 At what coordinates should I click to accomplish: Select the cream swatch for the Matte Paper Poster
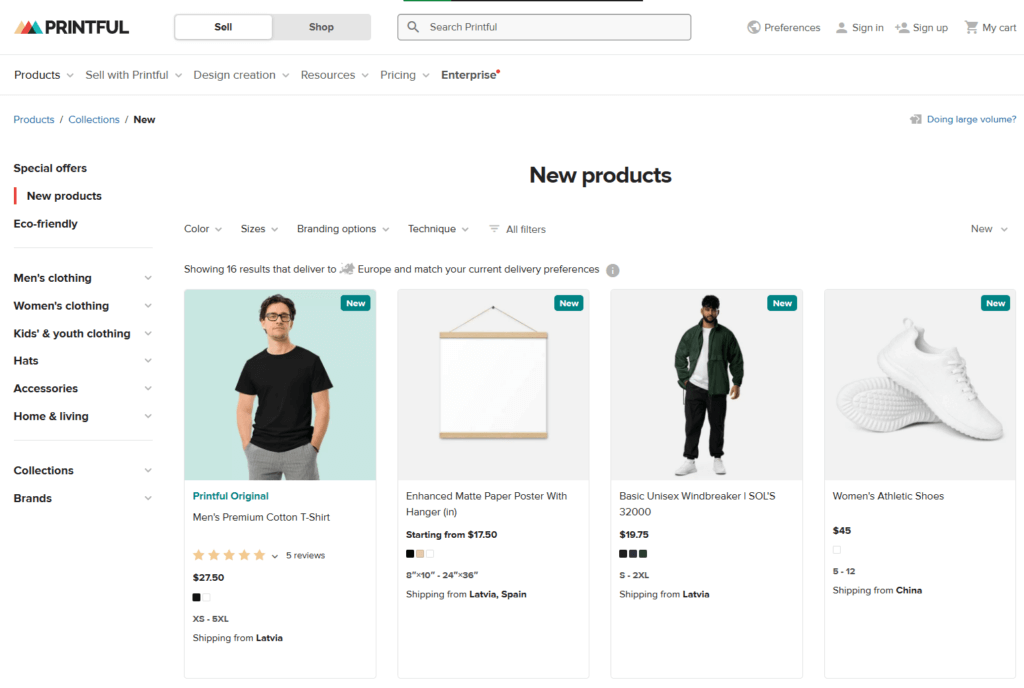coord(419,553)
